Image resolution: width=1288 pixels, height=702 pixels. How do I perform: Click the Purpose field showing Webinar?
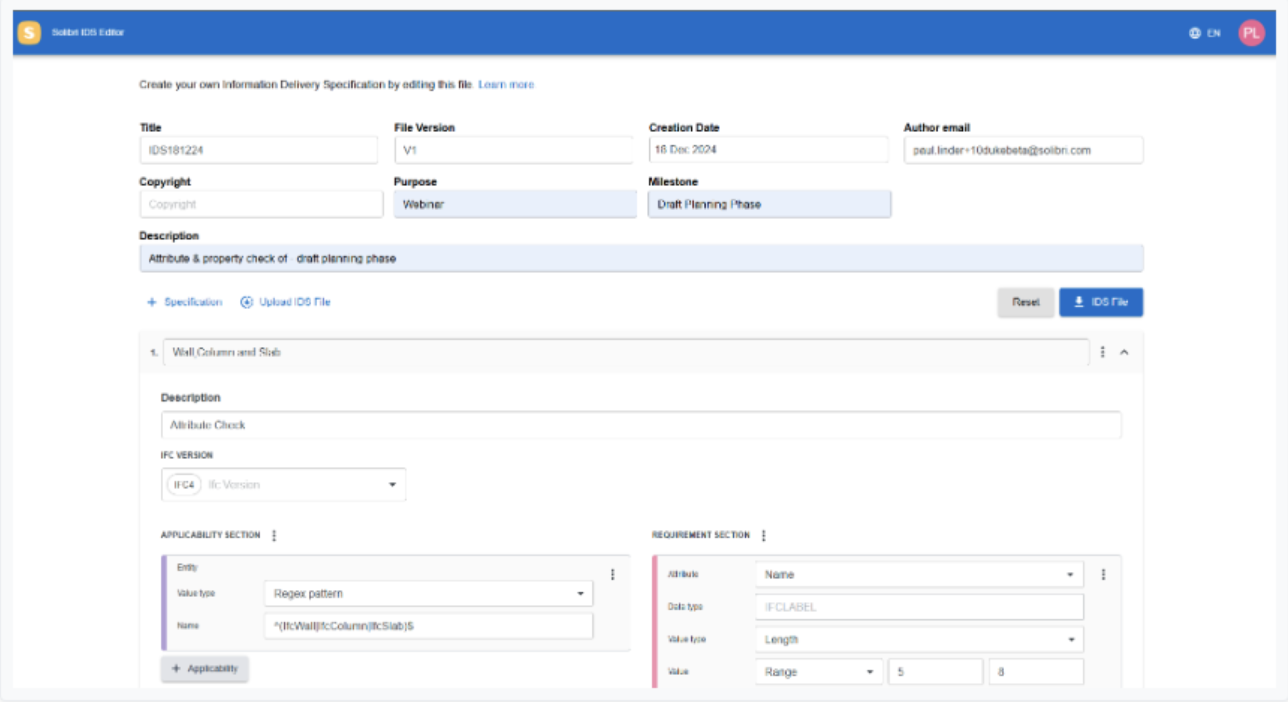(515, 204)
